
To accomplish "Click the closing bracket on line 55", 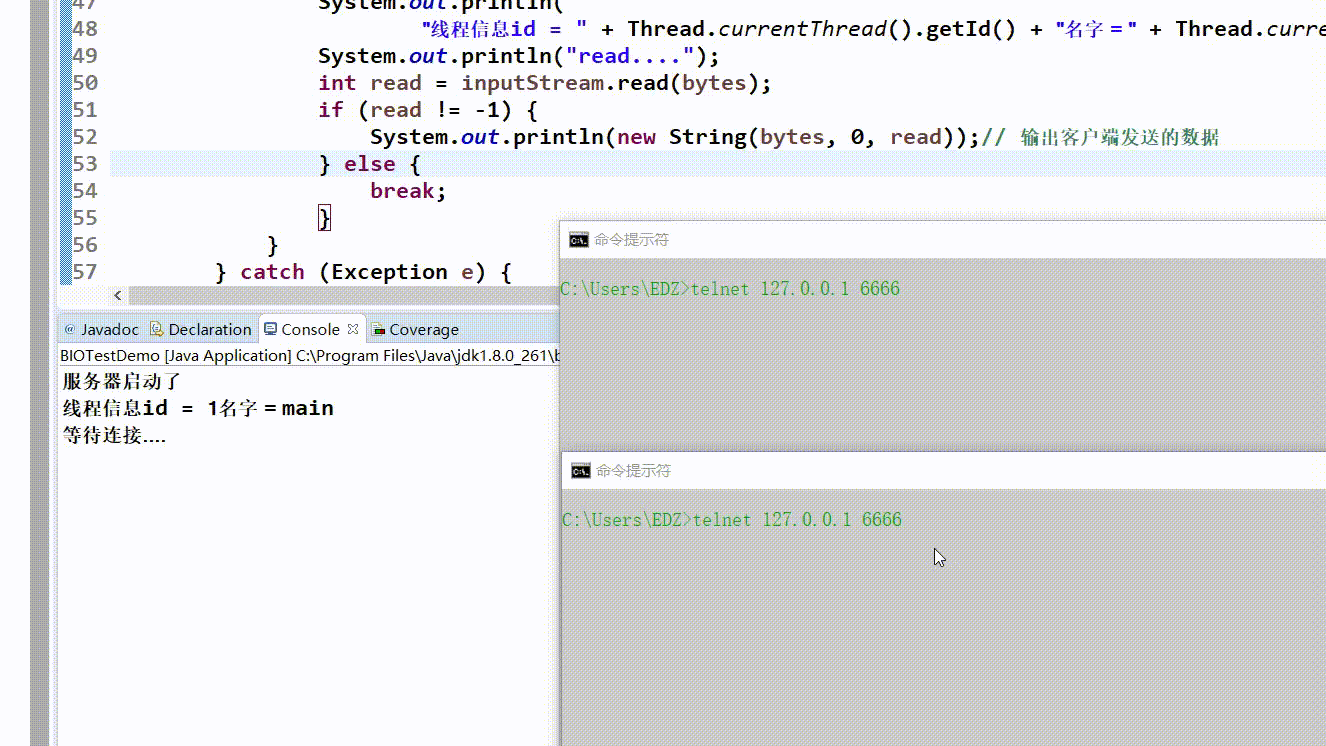I will [324, 218].
